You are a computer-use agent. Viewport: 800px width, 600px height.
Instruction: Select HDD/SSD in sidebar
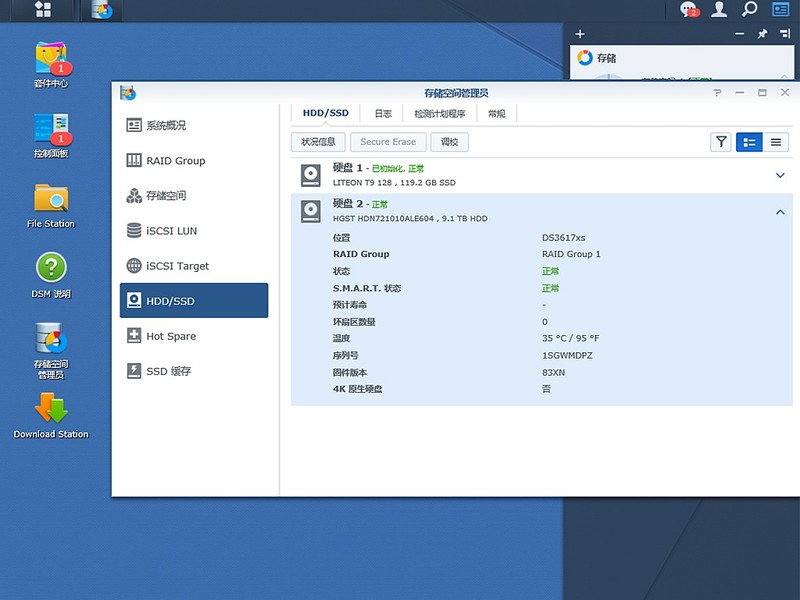pyautogui.click(x=194, y=301)
